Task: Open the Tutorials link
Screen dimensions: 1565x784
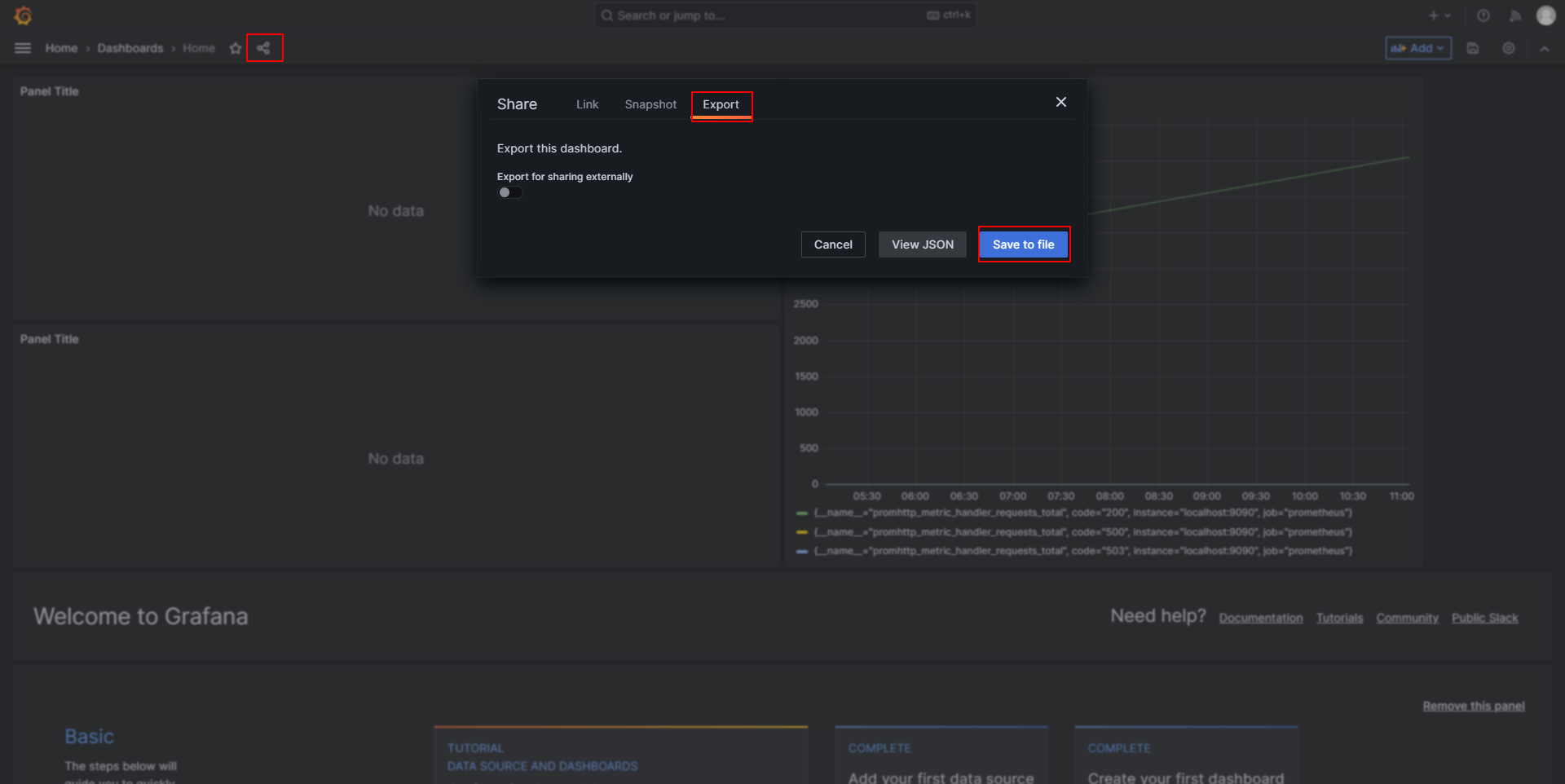Action: pyautogui.click(x=1339, y=618)
